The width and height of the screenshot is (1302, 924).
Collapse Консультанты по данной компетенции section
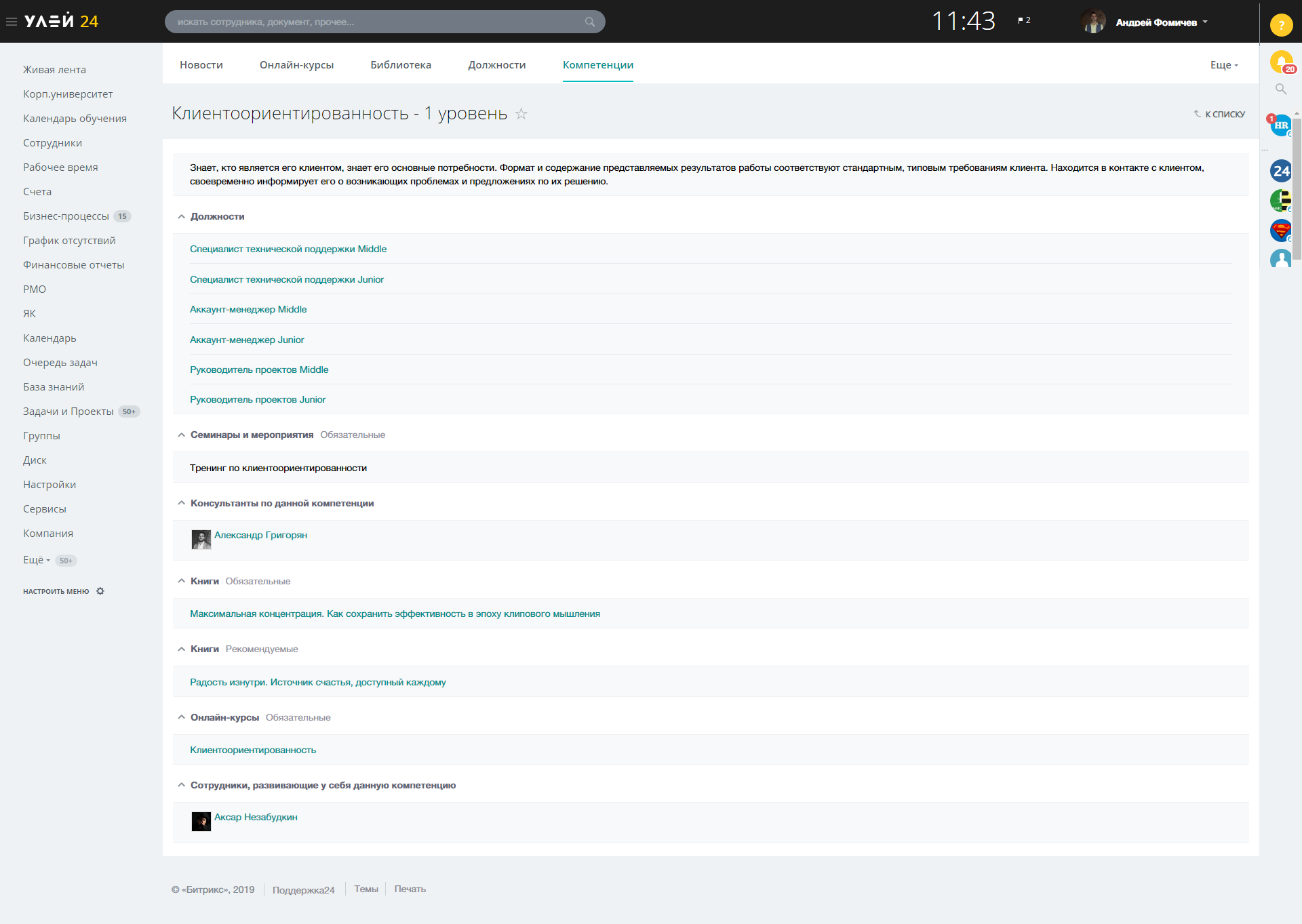[x=181, y=503]
